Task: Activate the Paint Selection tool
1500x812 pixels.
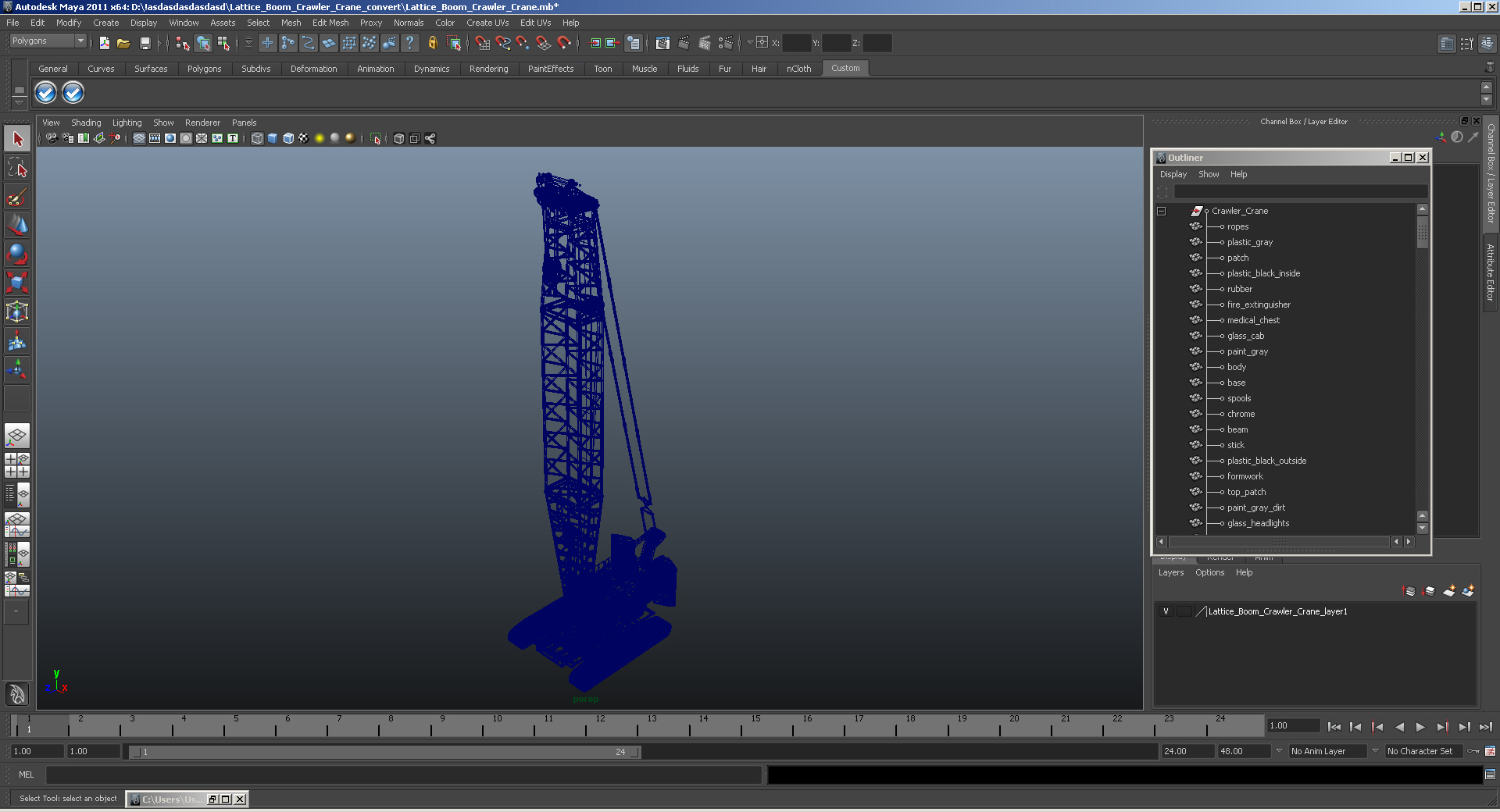Action: (17, 197)
